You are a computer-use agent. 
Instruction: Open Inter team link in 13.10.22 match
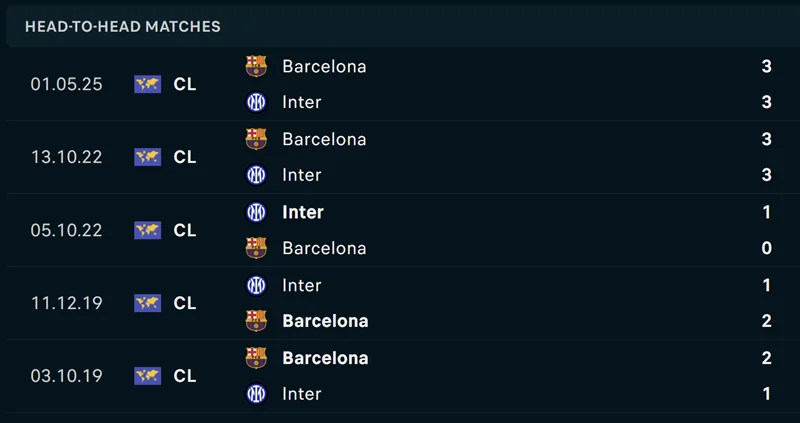tap(301, 175)
